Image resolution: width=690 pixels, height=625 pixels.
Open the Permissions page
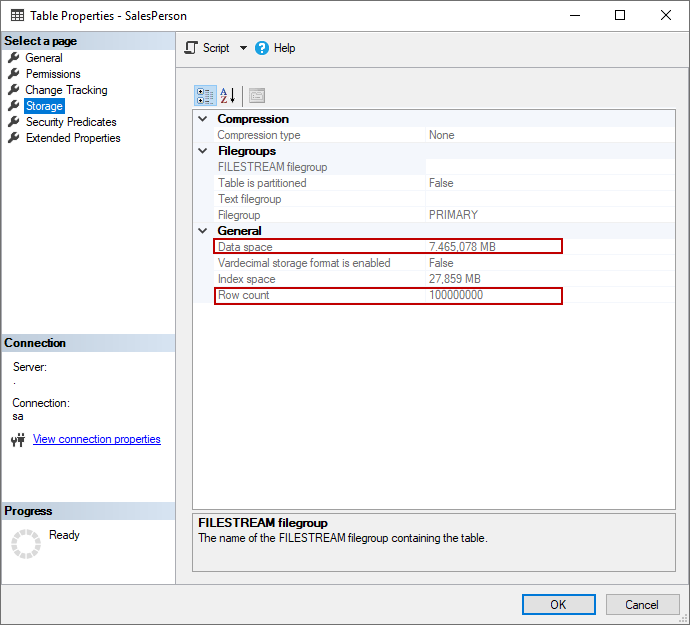[53, 74]
